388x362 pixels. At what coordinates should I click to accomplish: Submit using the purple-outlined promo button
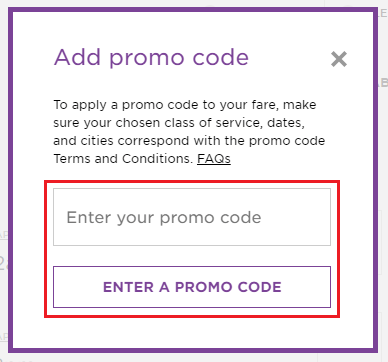point(192,287)
